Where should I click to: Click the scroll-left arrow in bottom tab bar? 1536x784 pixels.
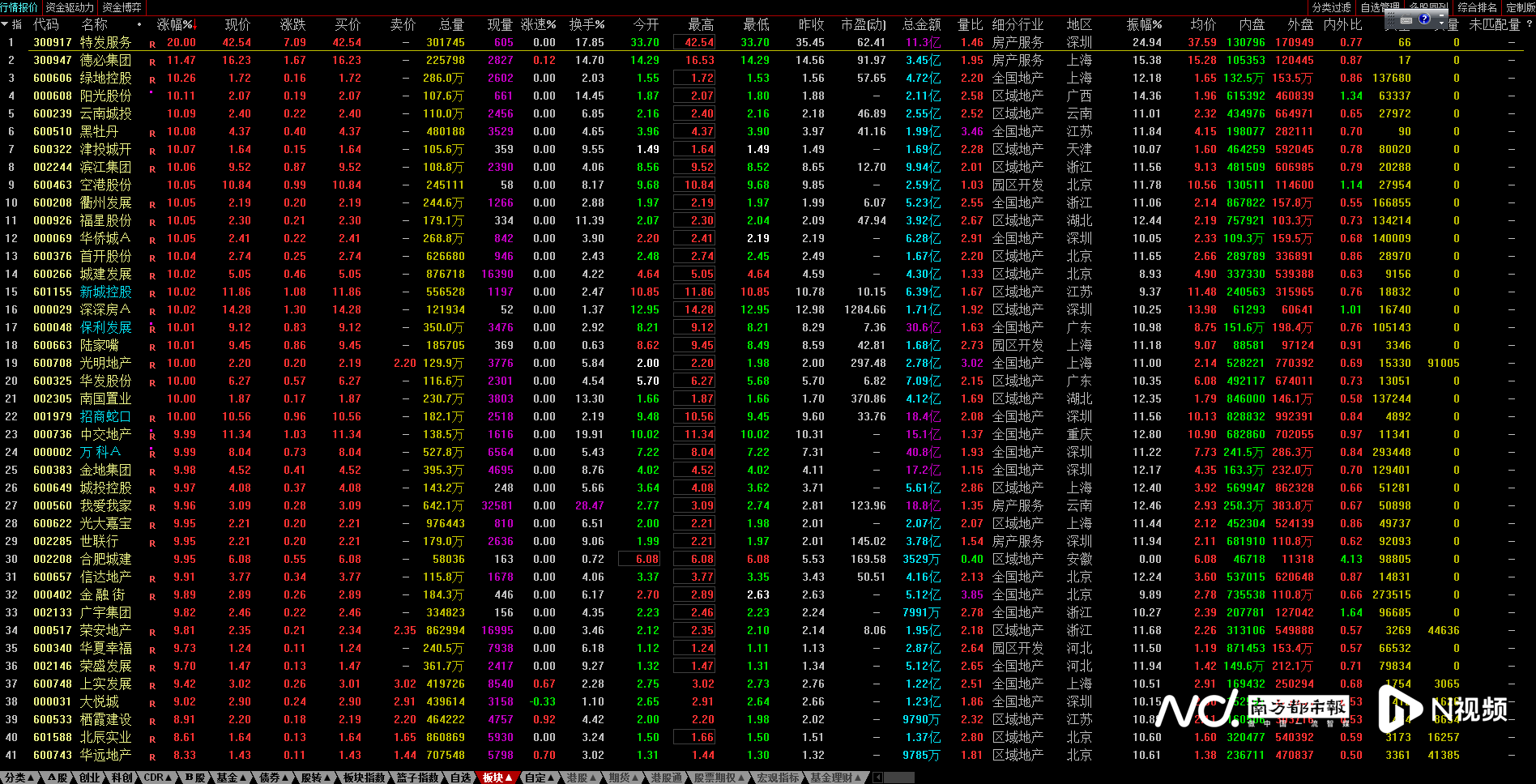[877, 778]
